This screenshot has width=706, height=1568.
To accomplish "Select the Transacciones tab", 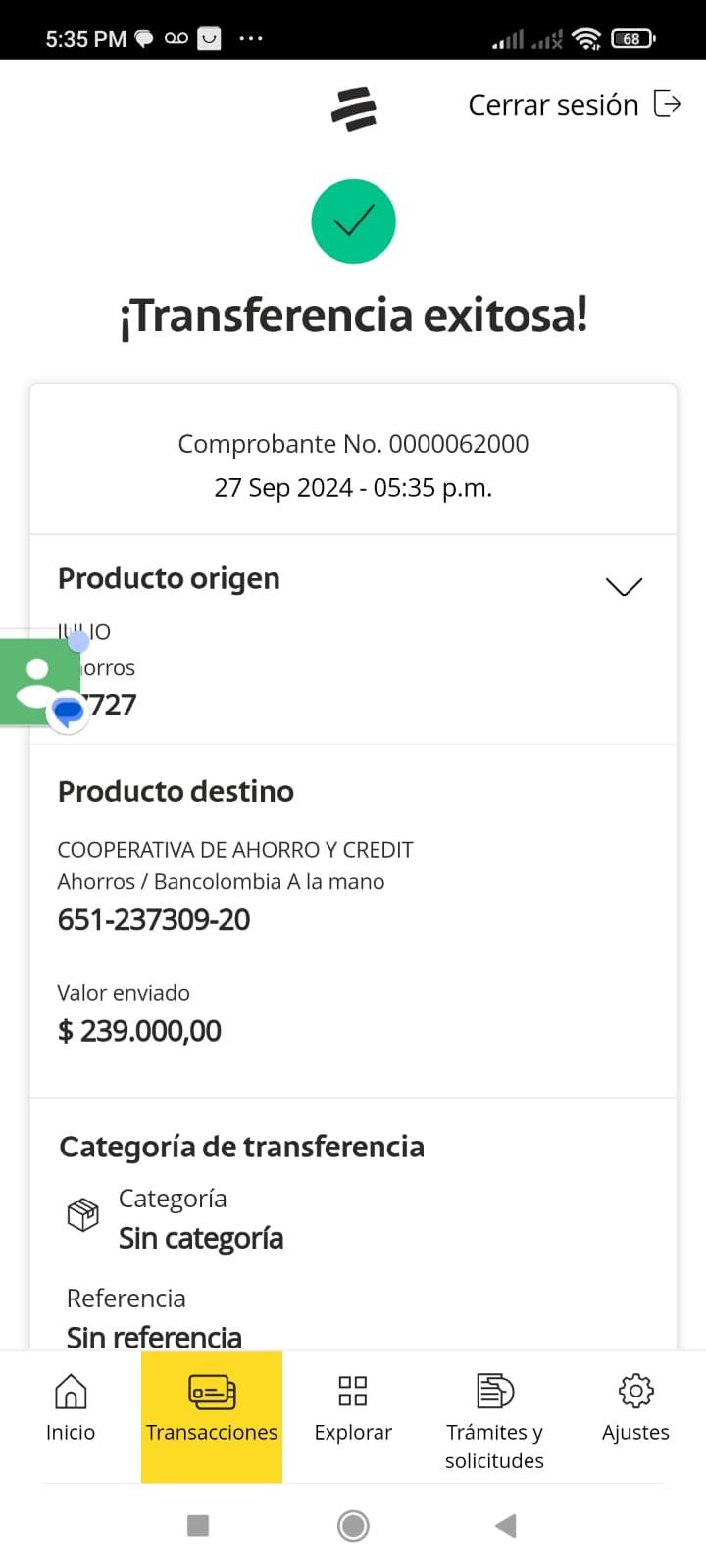I will [x=212, y=1415].
